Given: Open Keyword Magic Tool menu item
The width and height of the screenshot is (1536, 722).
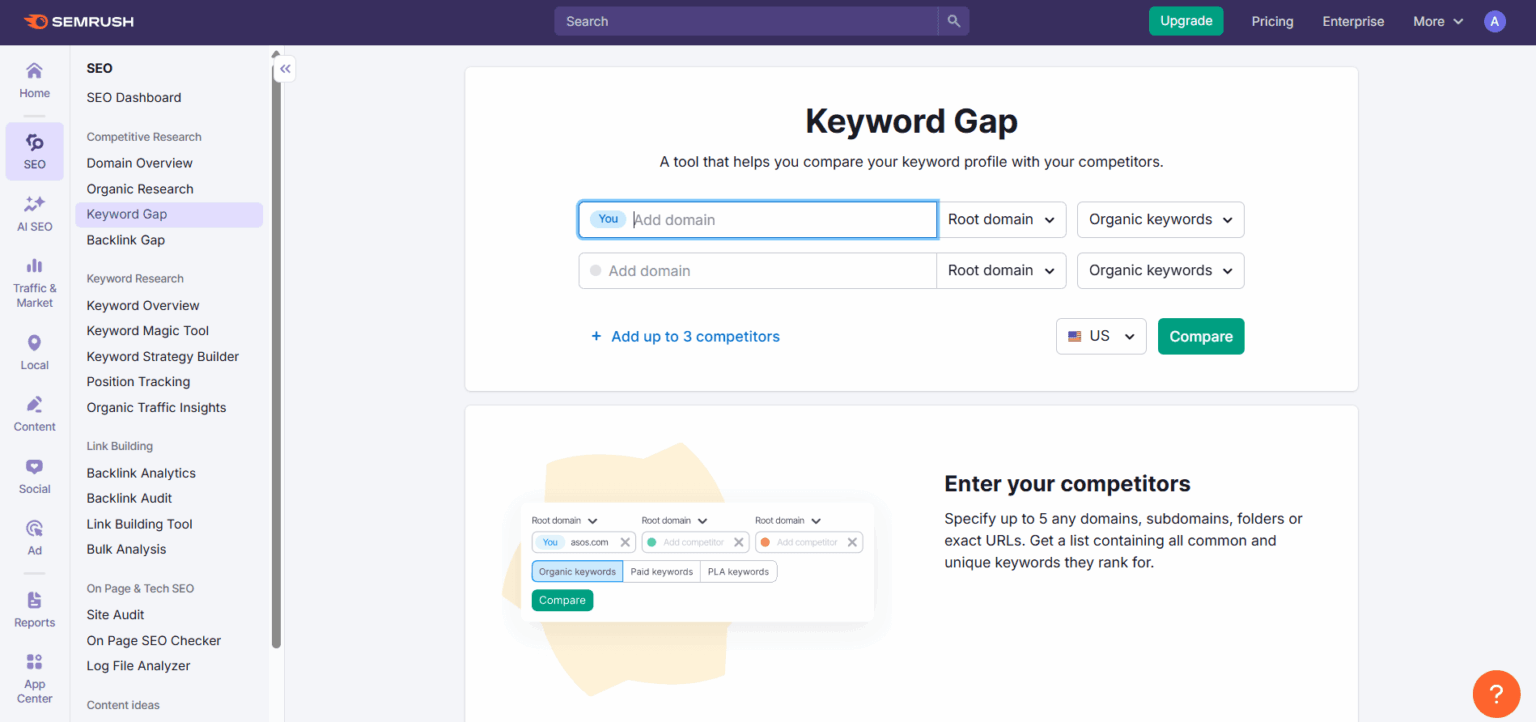Looking at the screenshot, I should pyautogui.click(x=148, y=331).
